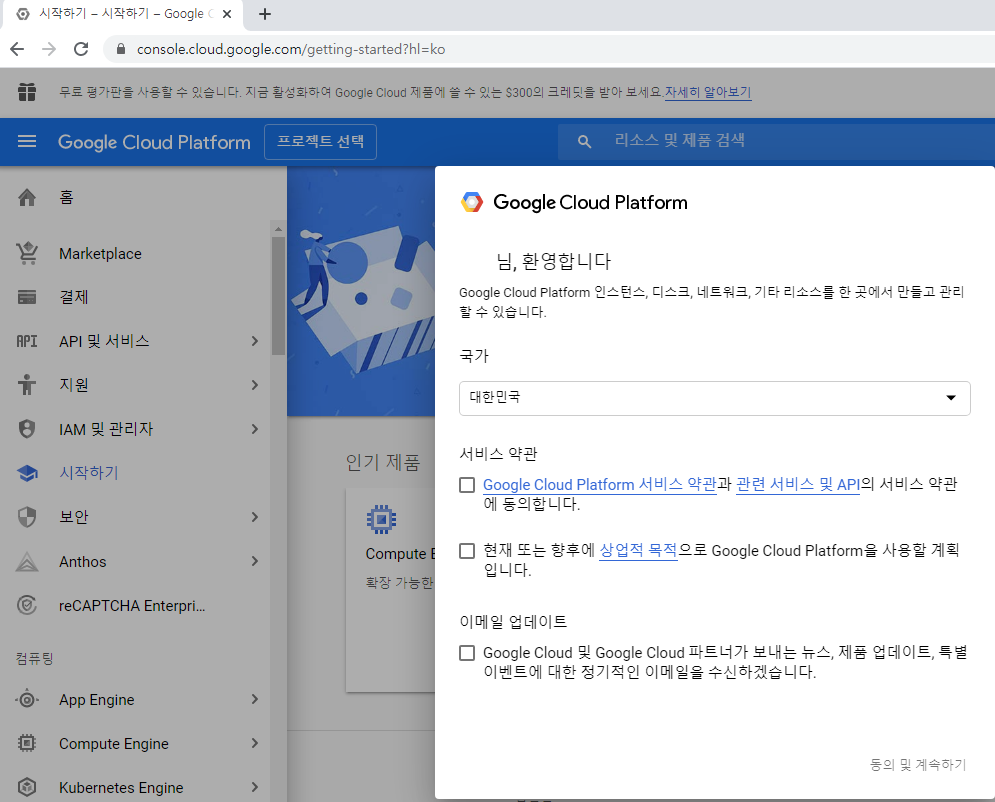995x802 pixels.
Task: Expand the Compute Engine submenu chevron
Action: click(x=254, y=743)
